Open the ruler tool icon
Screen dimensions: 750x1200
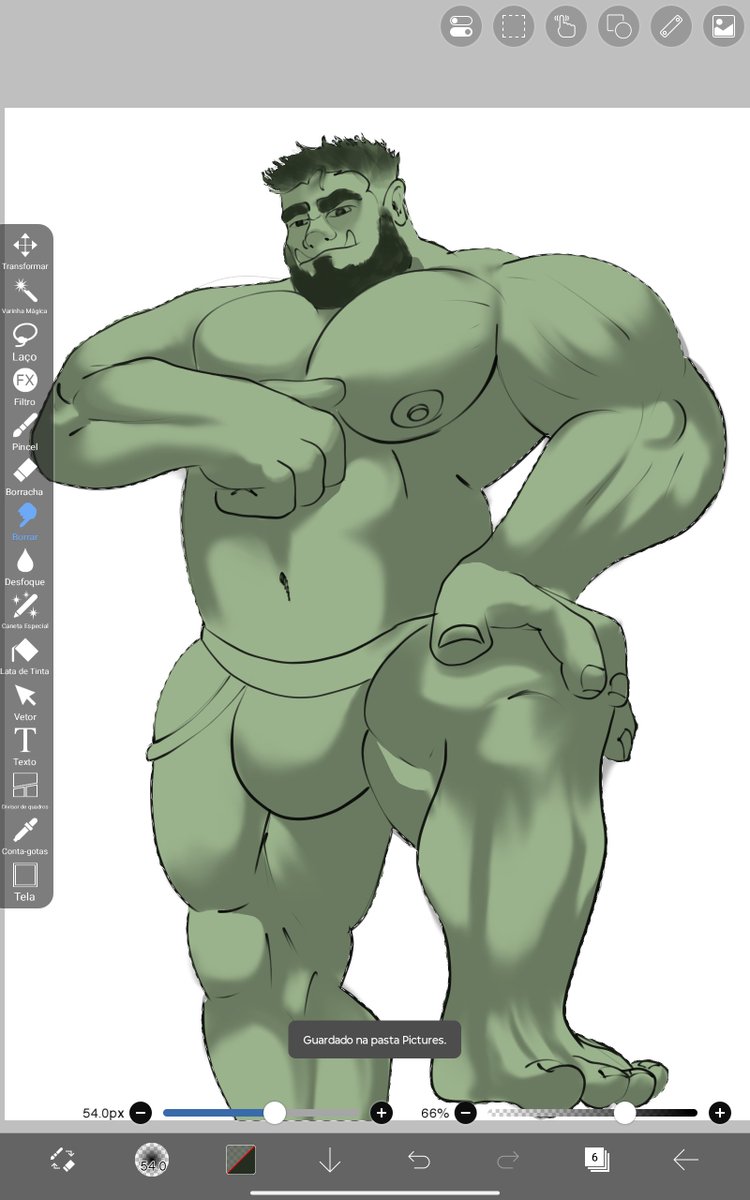pyautogui.click(x=671, y=27)
